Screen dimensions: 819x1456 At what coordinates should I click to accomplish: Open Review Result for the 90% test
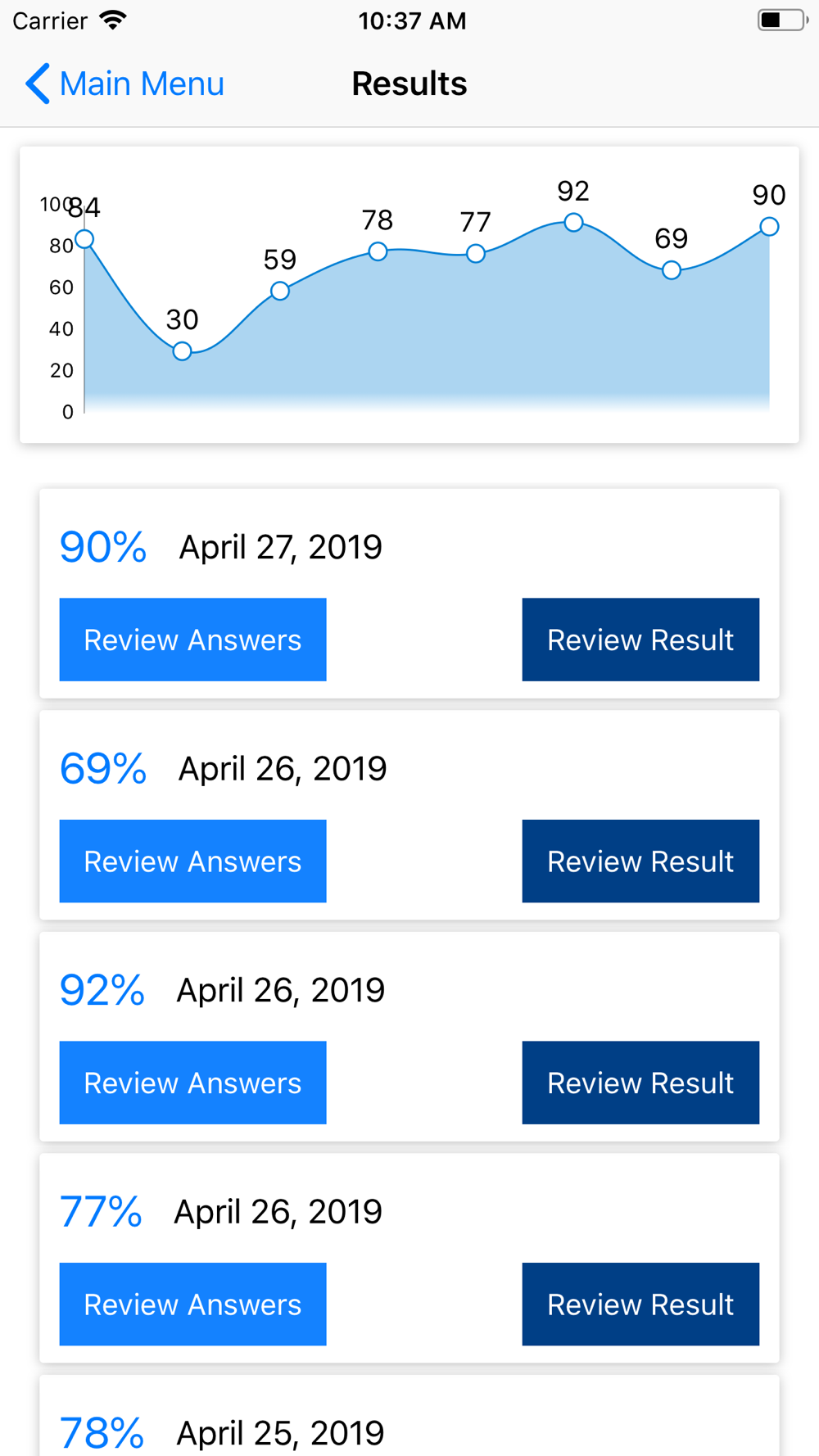pos(640,640)
